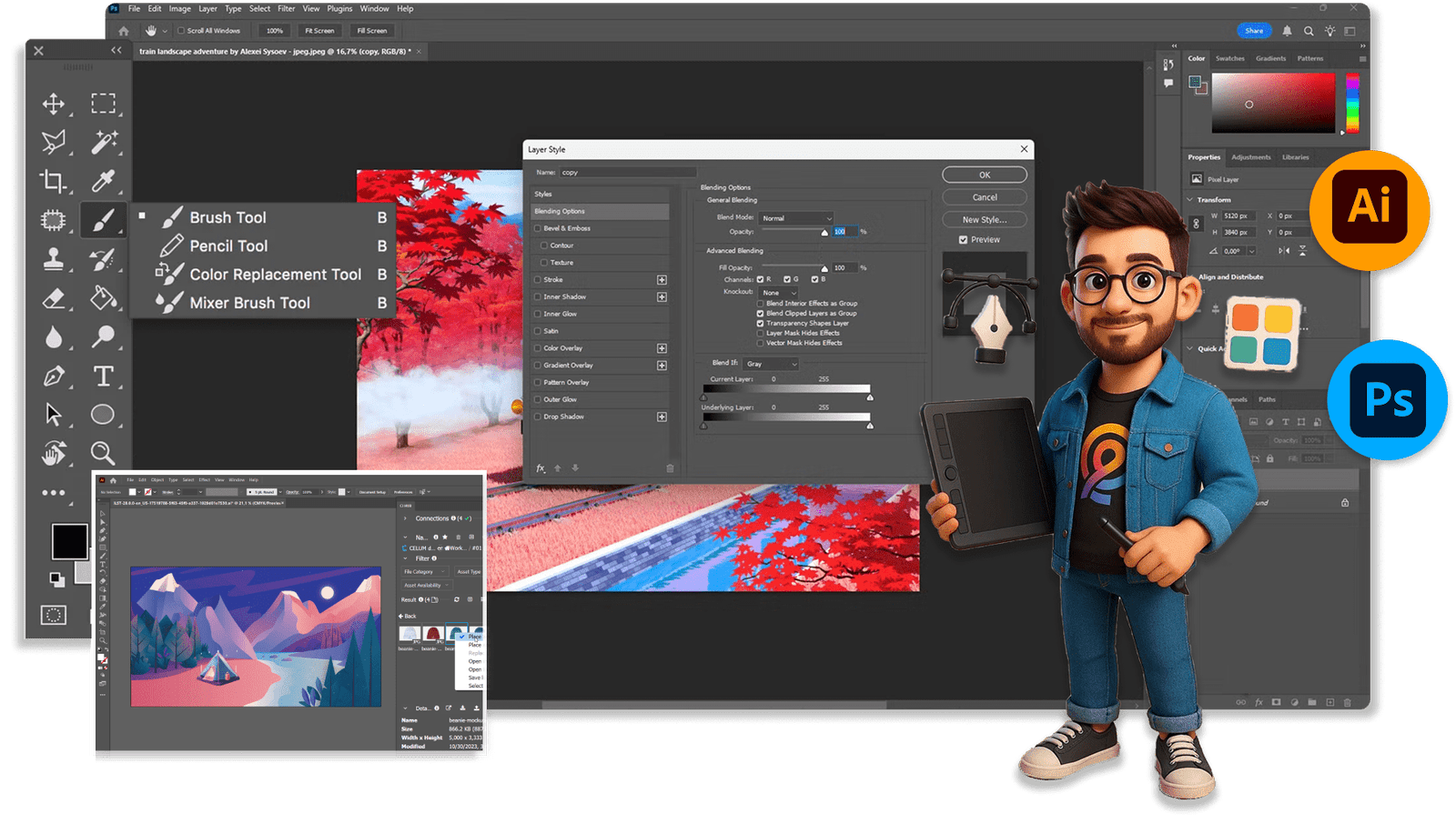Open the Blend If Gray dropdown
This screenshot has width=1456, height=834.
pos(772,364)
